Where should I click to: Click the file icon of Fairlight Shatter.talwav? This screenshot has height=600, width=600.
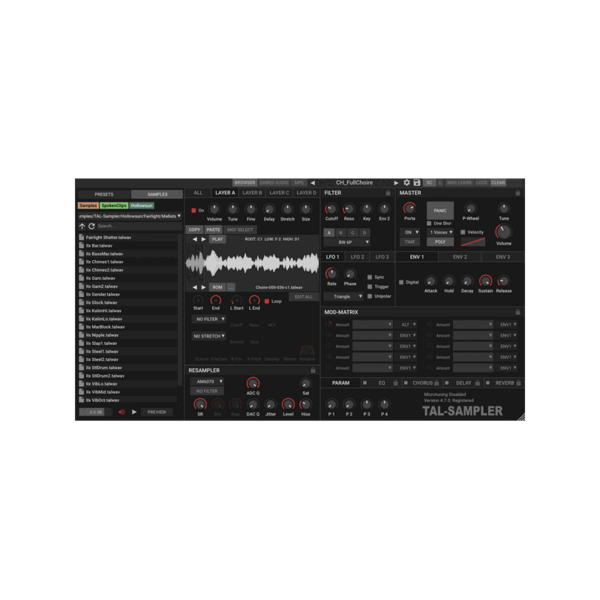(82, 237)
